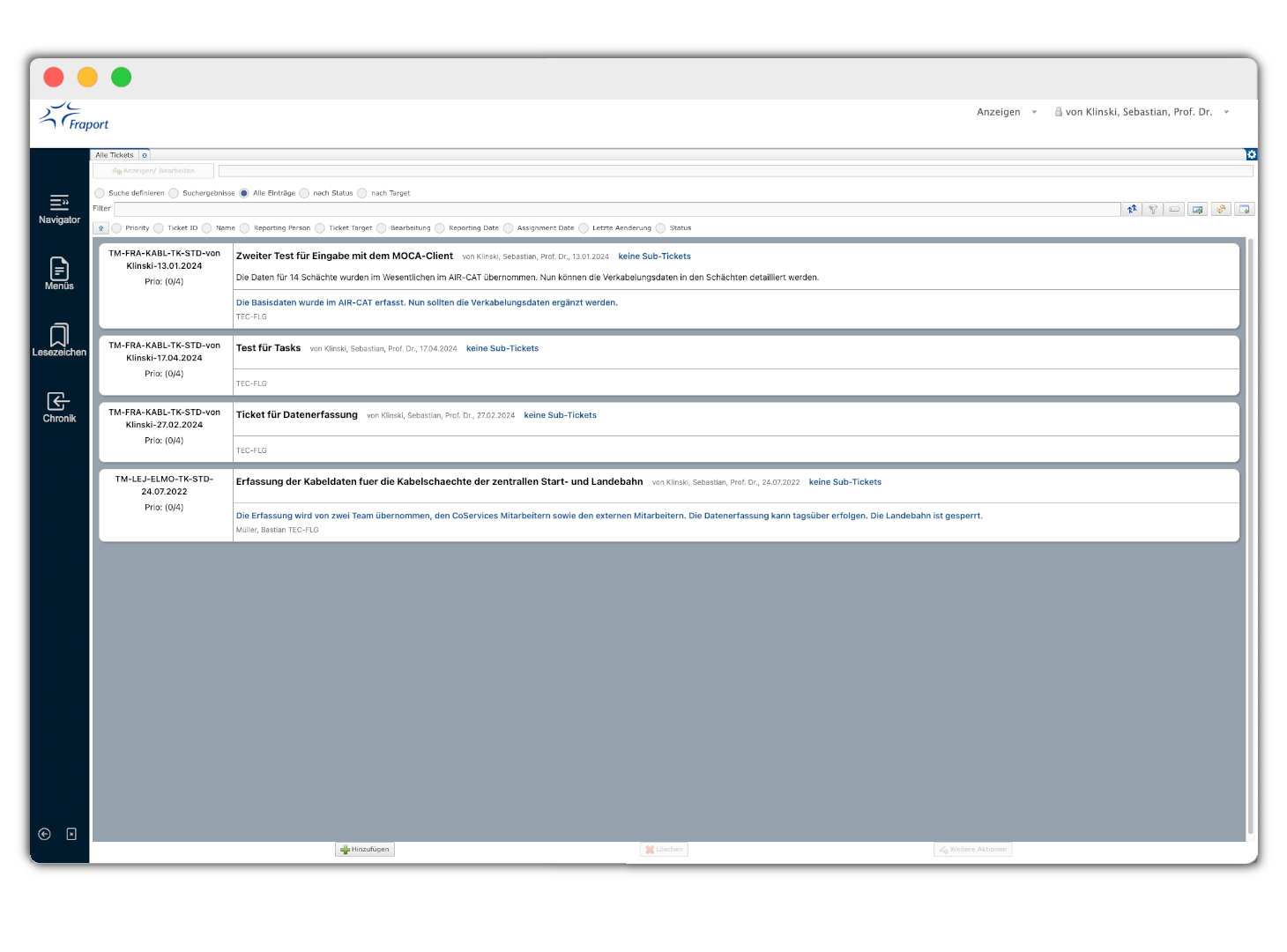Click the blank field toolbar icon after funnel
The image size is (1287, 952).
click(x=1174, y=209)
